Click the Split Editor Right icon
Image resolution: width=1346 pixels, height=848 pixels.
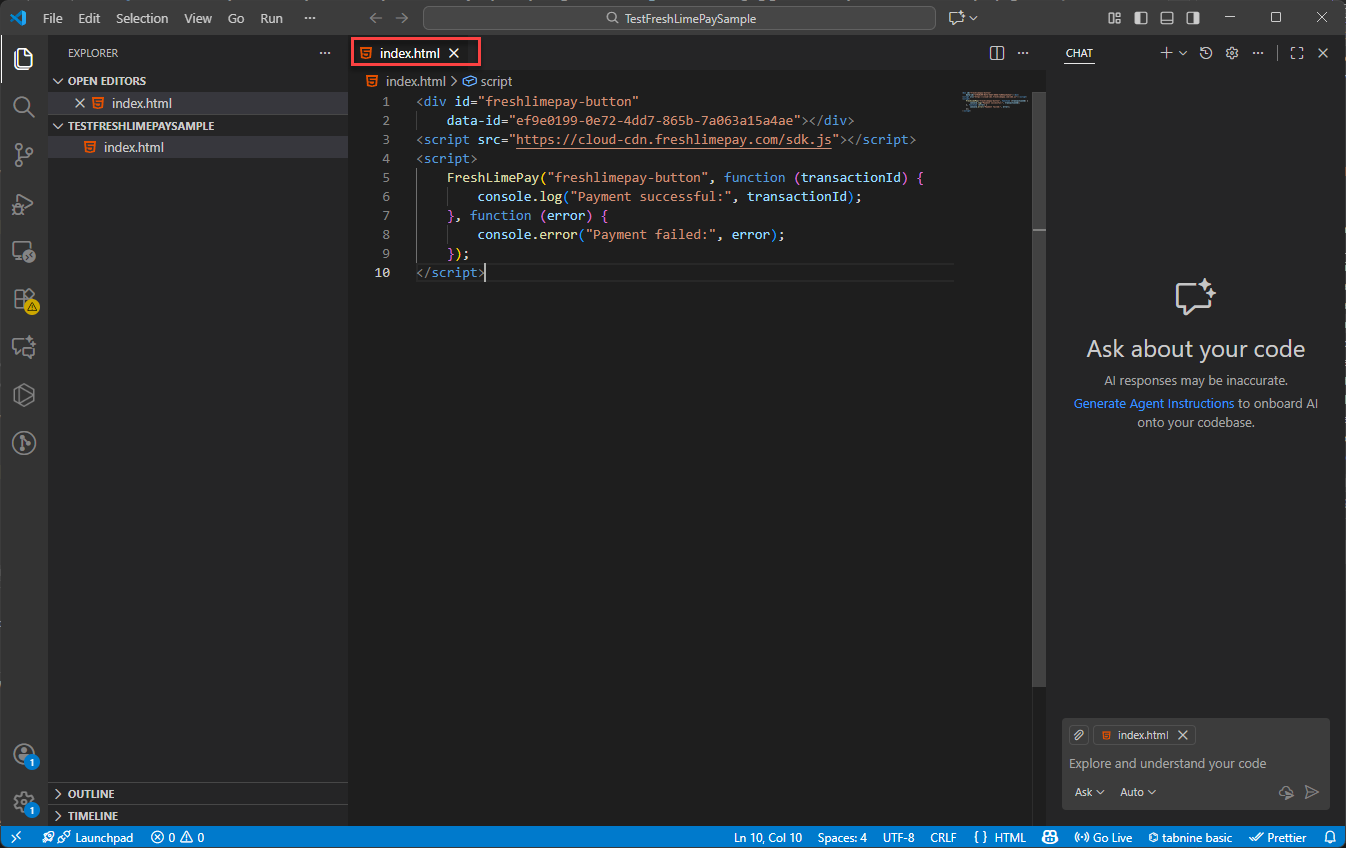pyautogui.click(x=996, y=53)
